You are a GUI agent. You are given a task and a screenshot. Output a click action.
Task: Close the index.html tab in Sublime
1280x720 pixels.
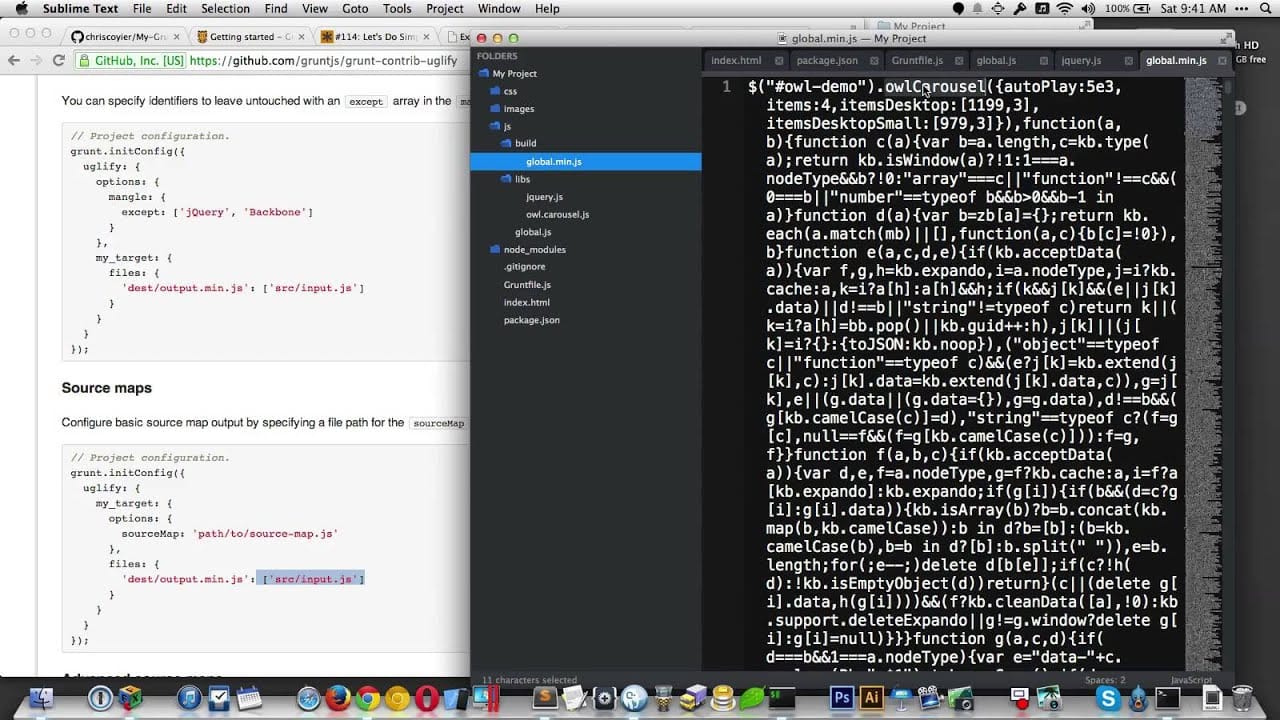click(777, 61)
